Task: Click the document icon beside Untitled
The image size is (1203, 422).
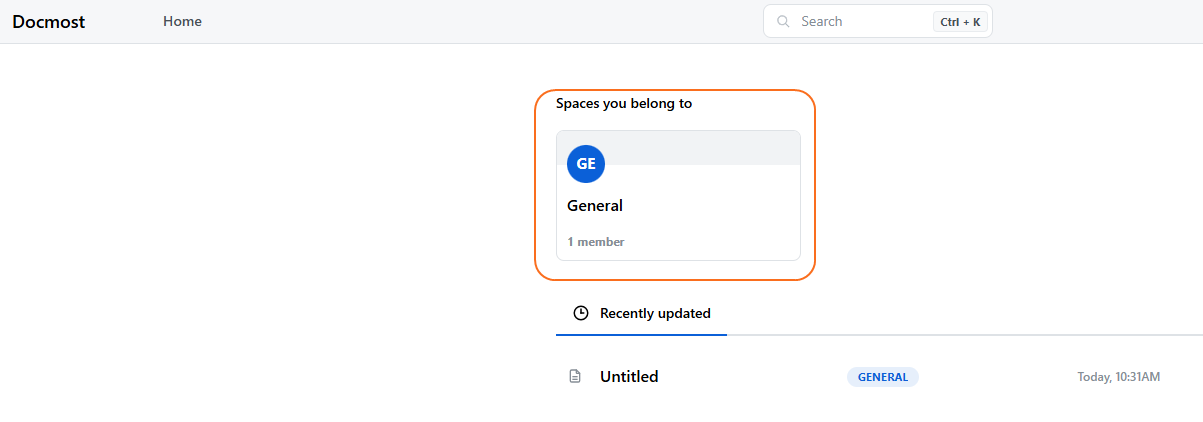Action: pyautogui.click(x=575, y=377)
